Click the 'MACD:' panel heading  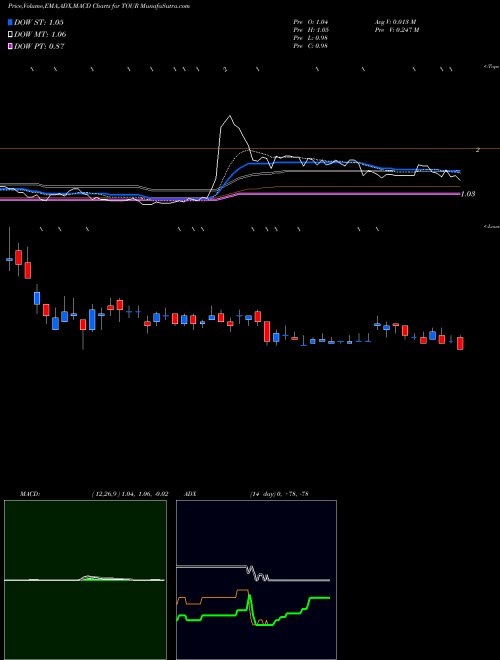(30, 494)
